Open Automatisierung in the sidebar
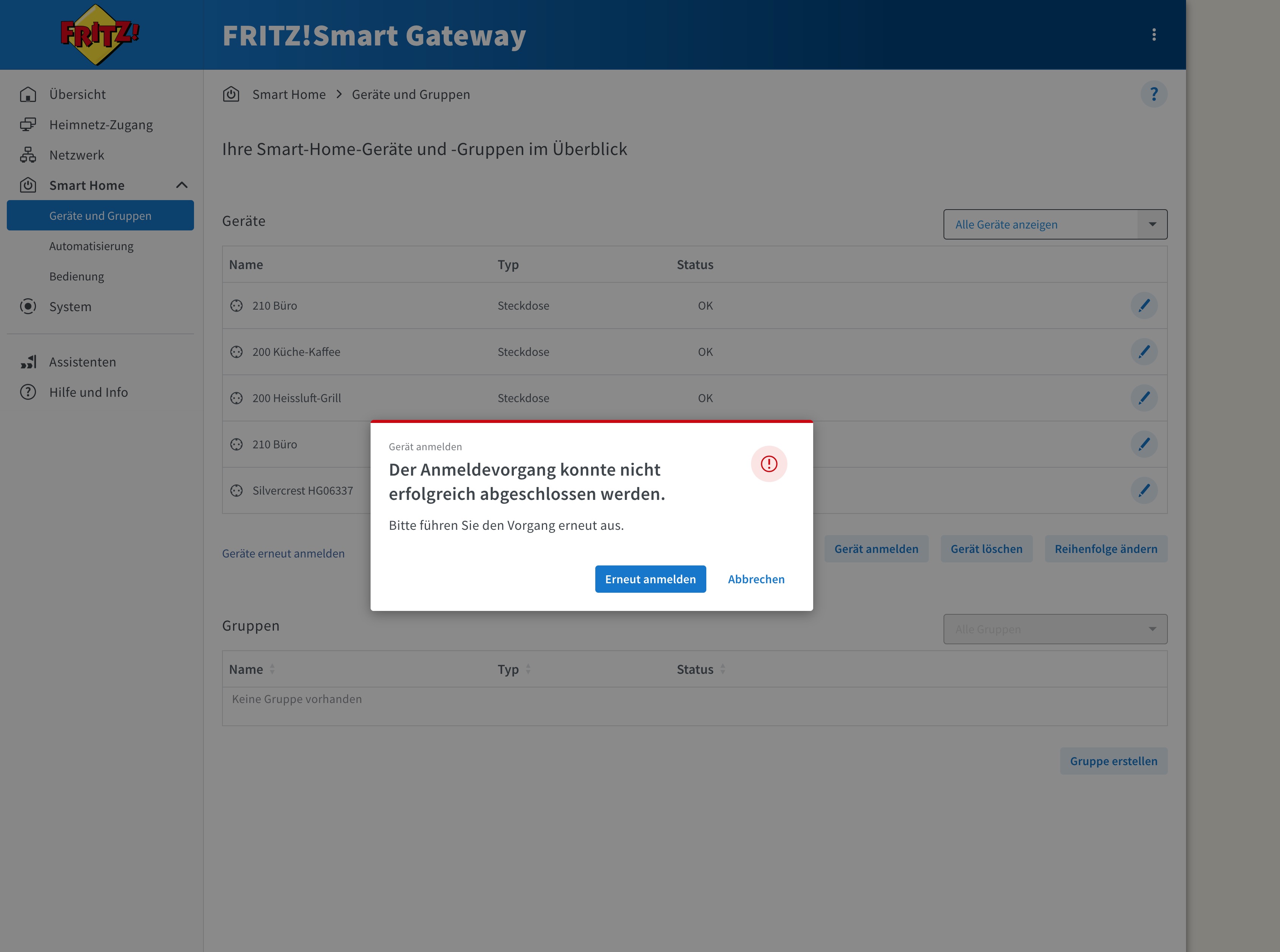 click(x=91, y=246)
